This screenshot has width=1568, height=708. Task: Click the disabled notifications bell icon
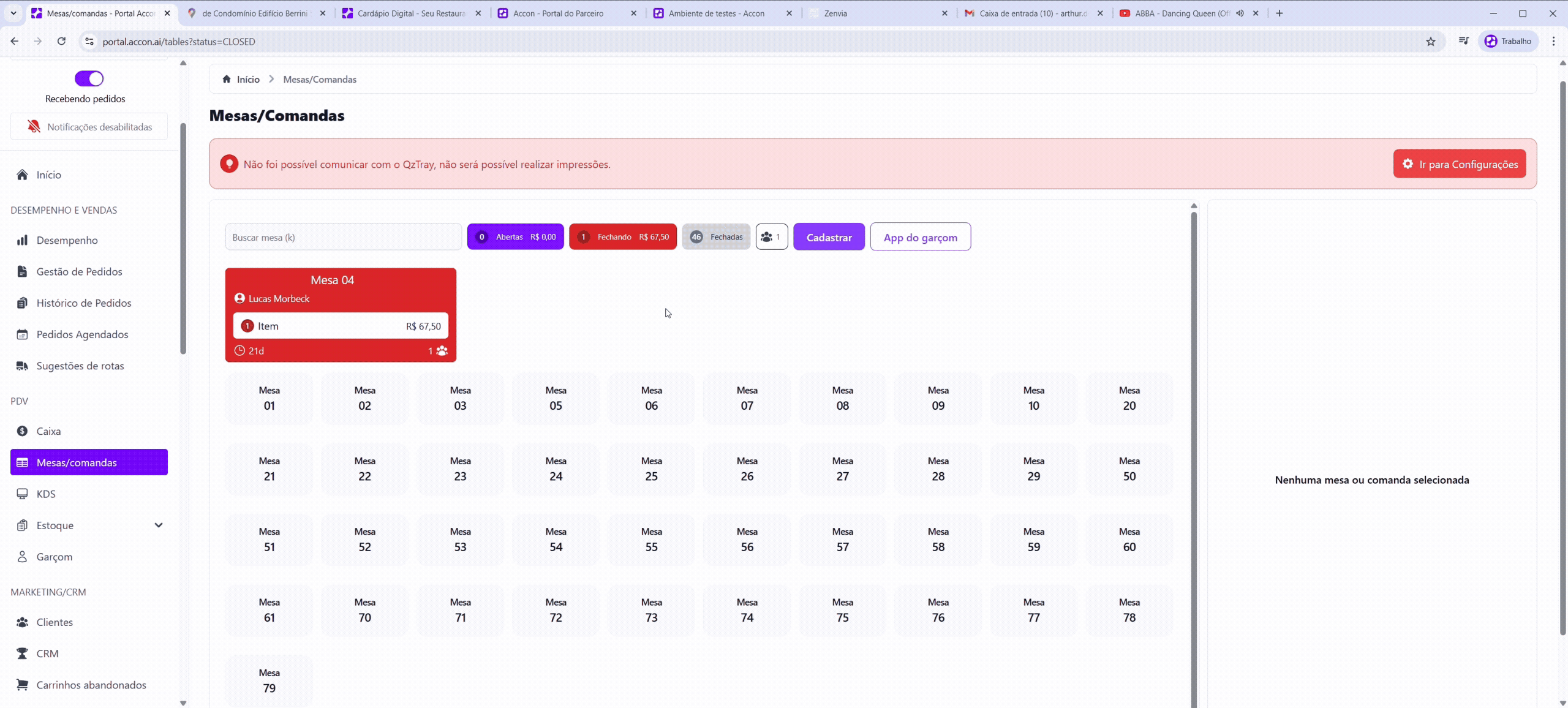pyautogui.click(x=34, y=127)
